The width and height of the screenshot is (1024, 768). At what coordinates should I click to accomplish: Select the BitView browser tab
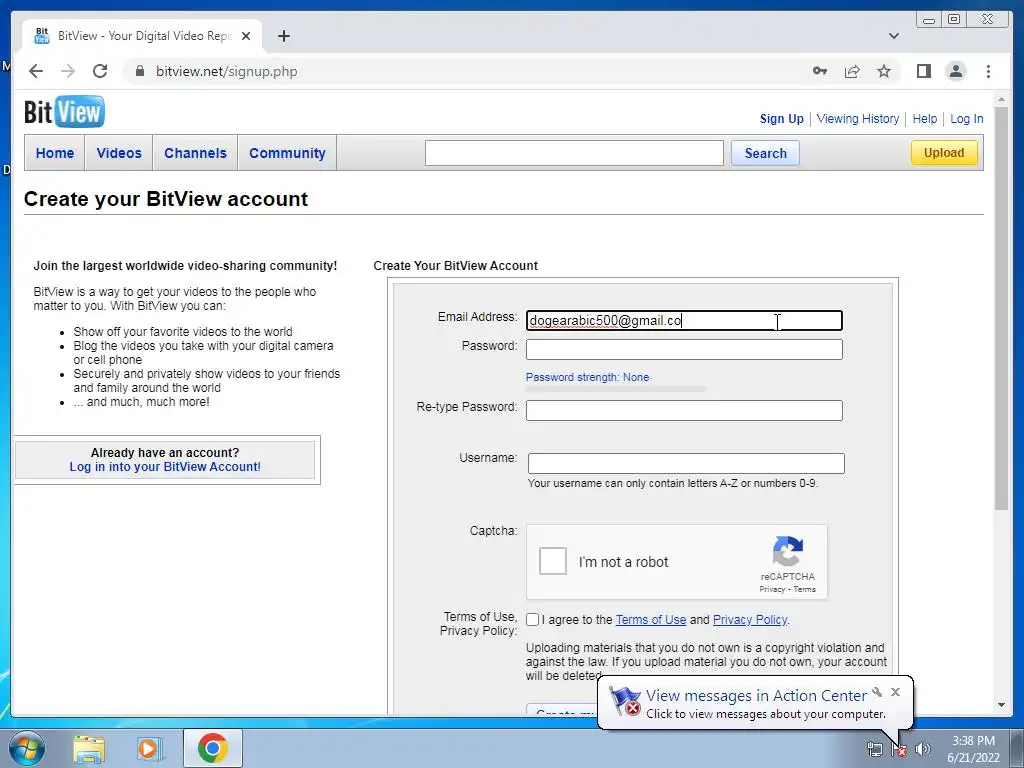pyautogui.click(x=143, y=36)
